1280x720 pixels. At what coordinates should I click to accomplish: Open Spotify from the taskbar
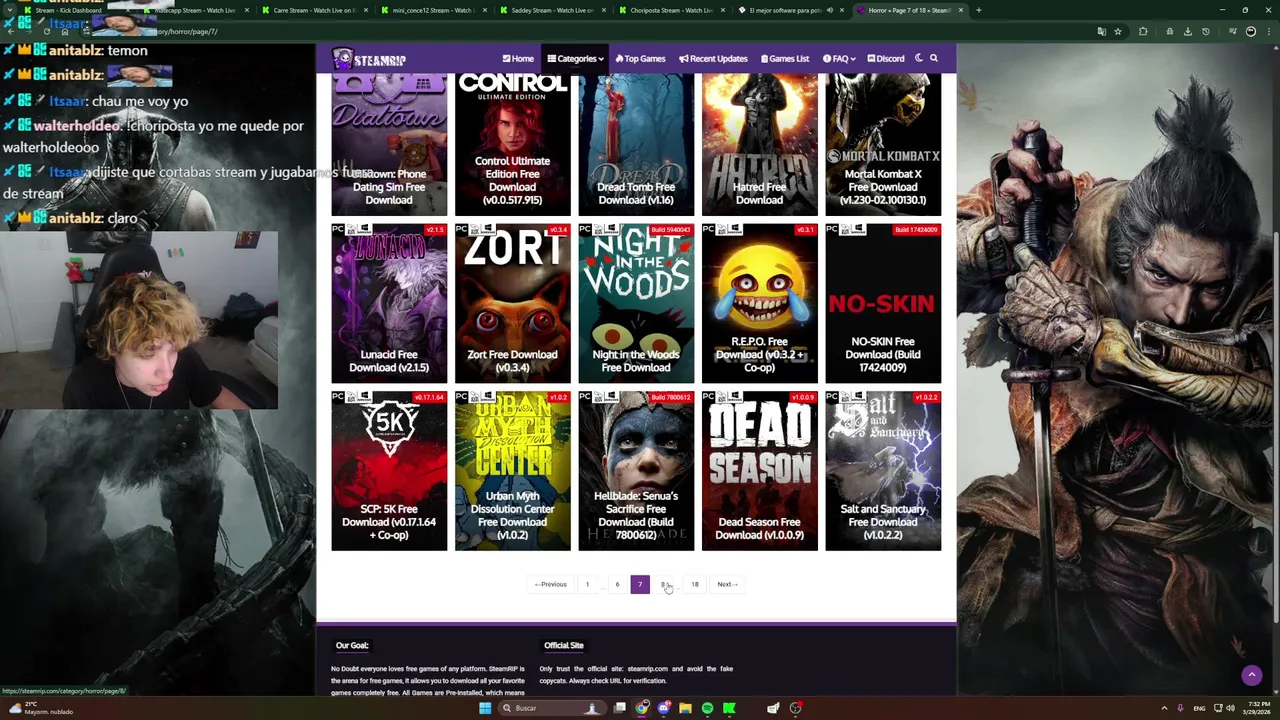tap(707, 708)
